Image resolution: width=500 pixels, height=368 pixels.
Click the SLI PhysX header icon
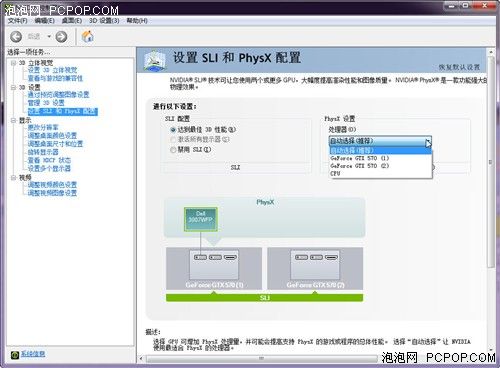tap(154, 60)
